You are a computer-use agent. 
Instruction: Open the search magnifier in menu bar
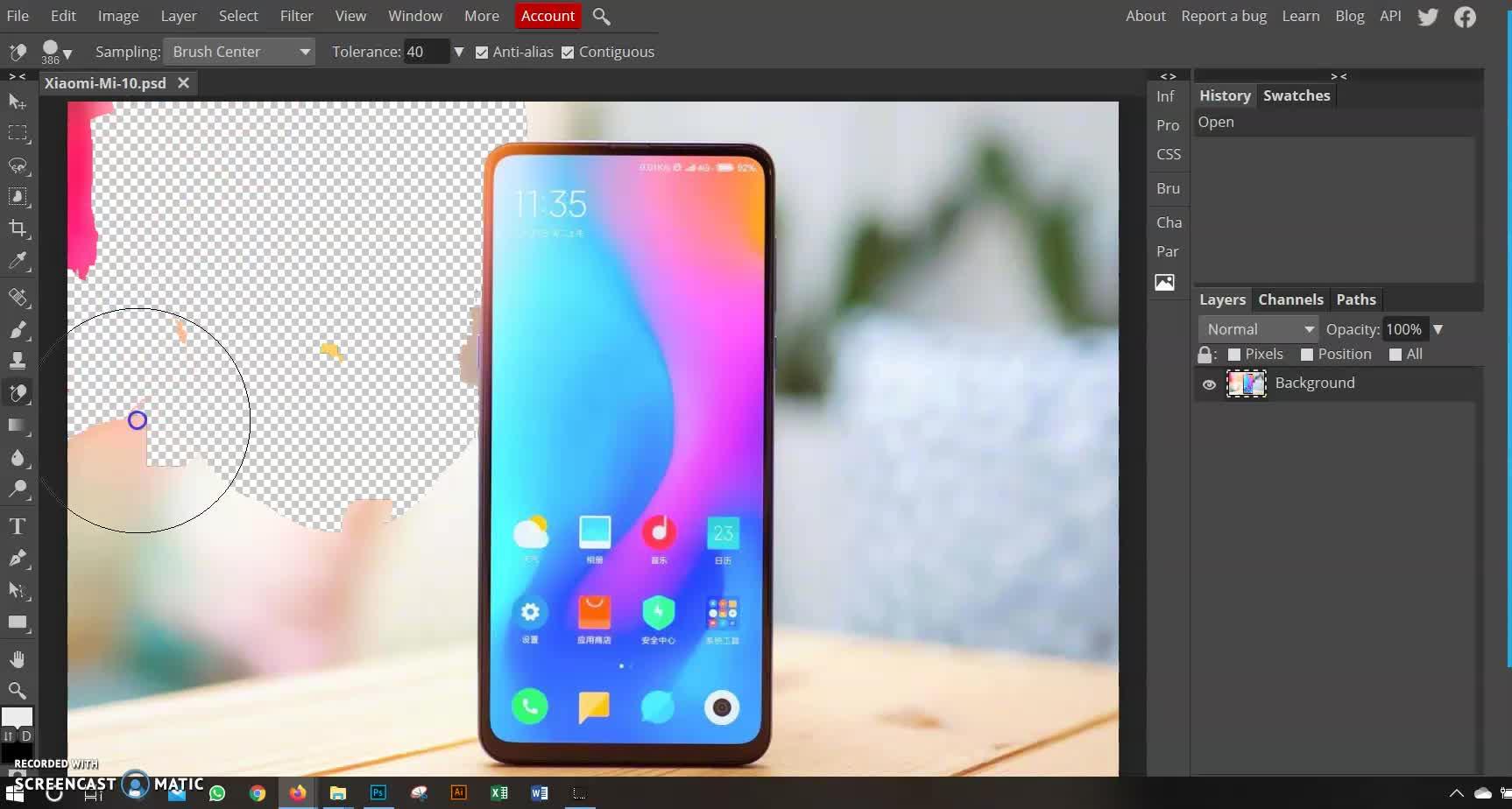(601, 16)
